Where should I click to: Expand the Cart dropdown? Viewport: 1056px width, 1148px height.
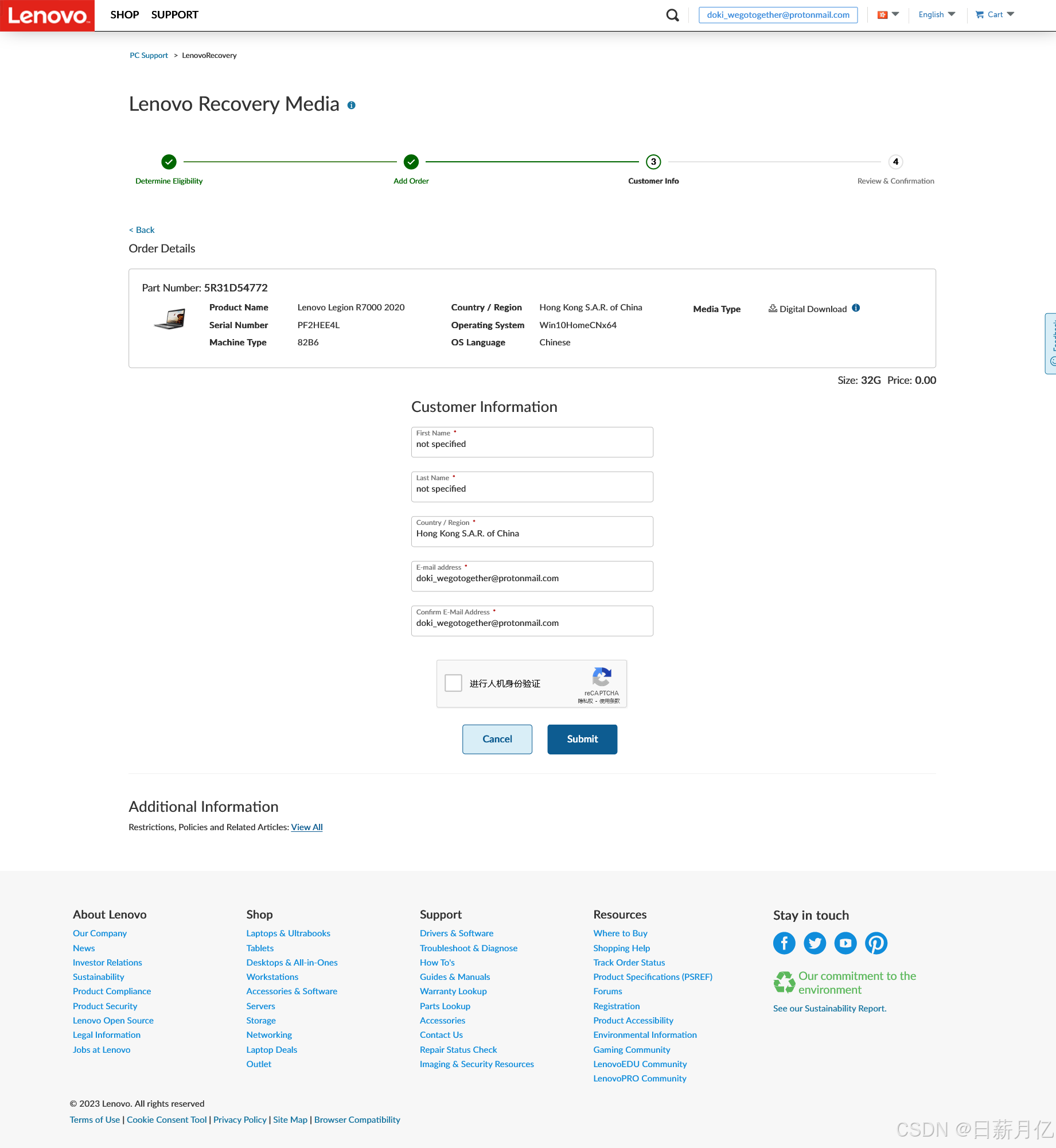(x=995, y=15)
